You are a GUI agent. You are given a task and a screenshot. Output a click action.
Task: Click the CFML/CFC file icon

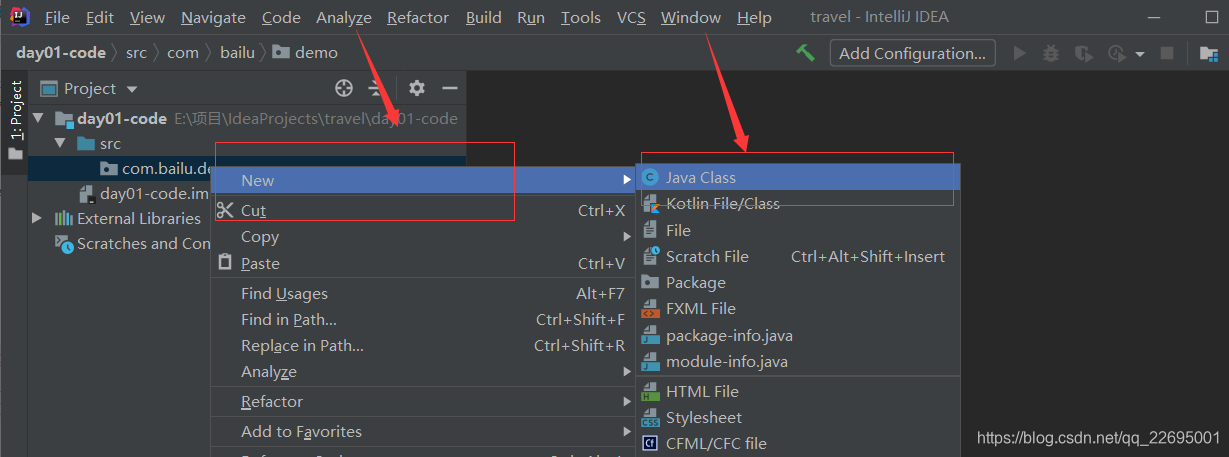coord(650,443)
